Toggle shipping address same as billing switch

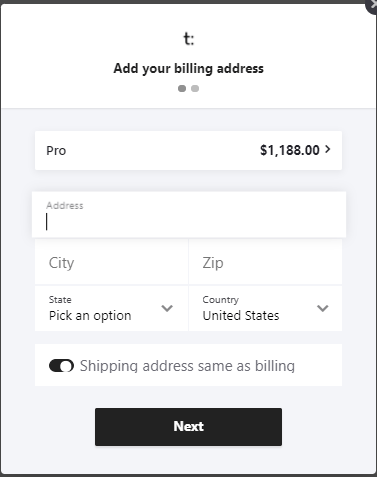[x=61, y=366]
